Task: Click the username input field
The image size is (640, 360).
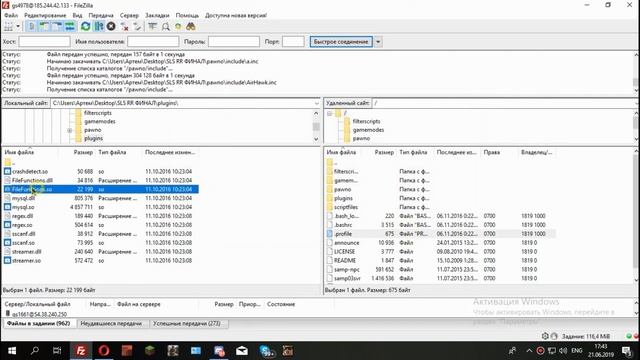Action: (x=153, y=42)
